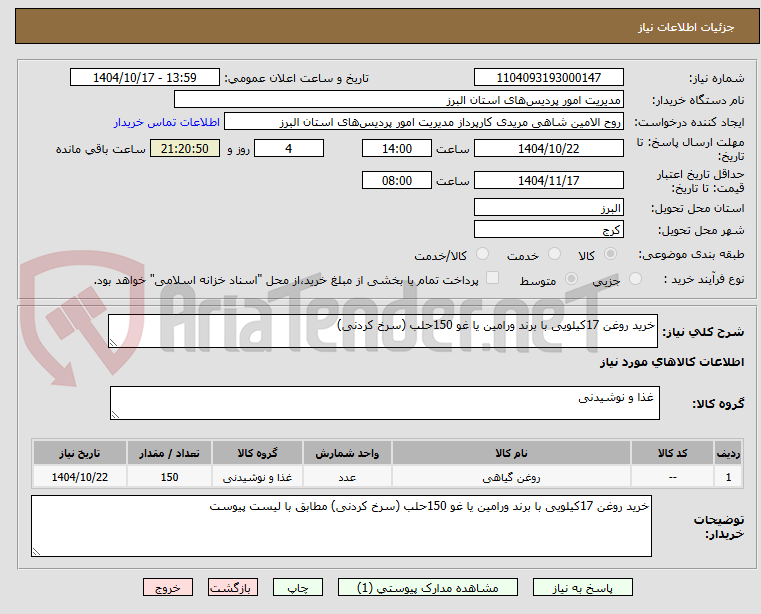Click the quantity cell 150
This screenshot has width=761, height=614.
point(169,477)
